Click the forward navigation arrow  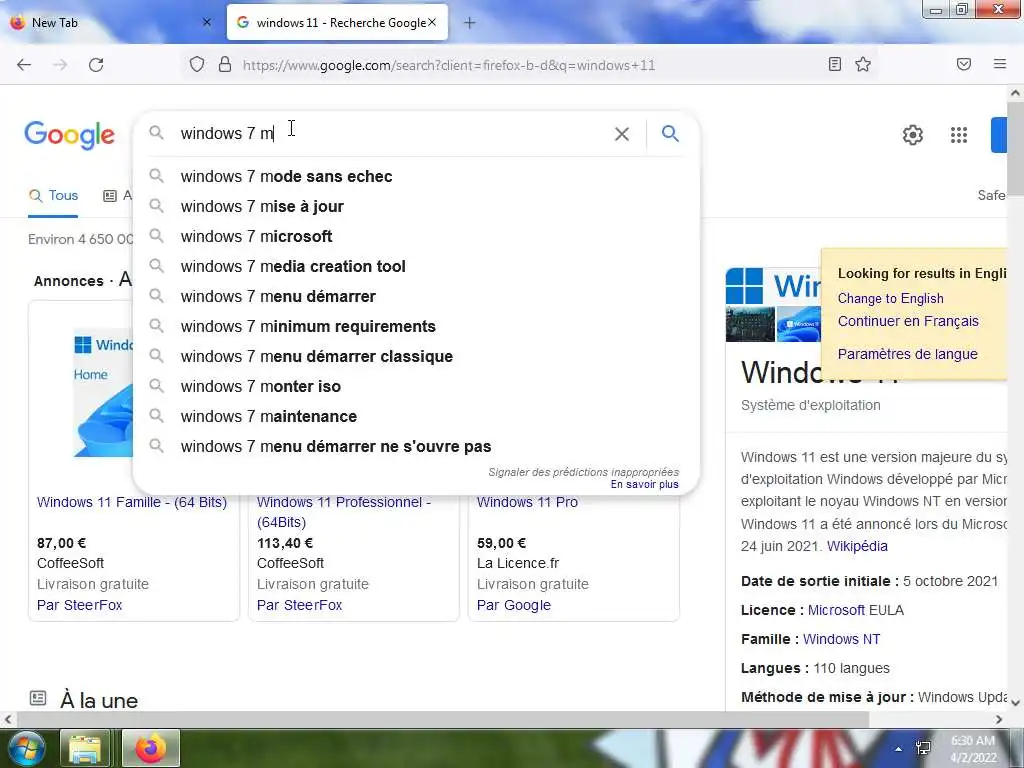pyautogui.click(x=60, y=65)
